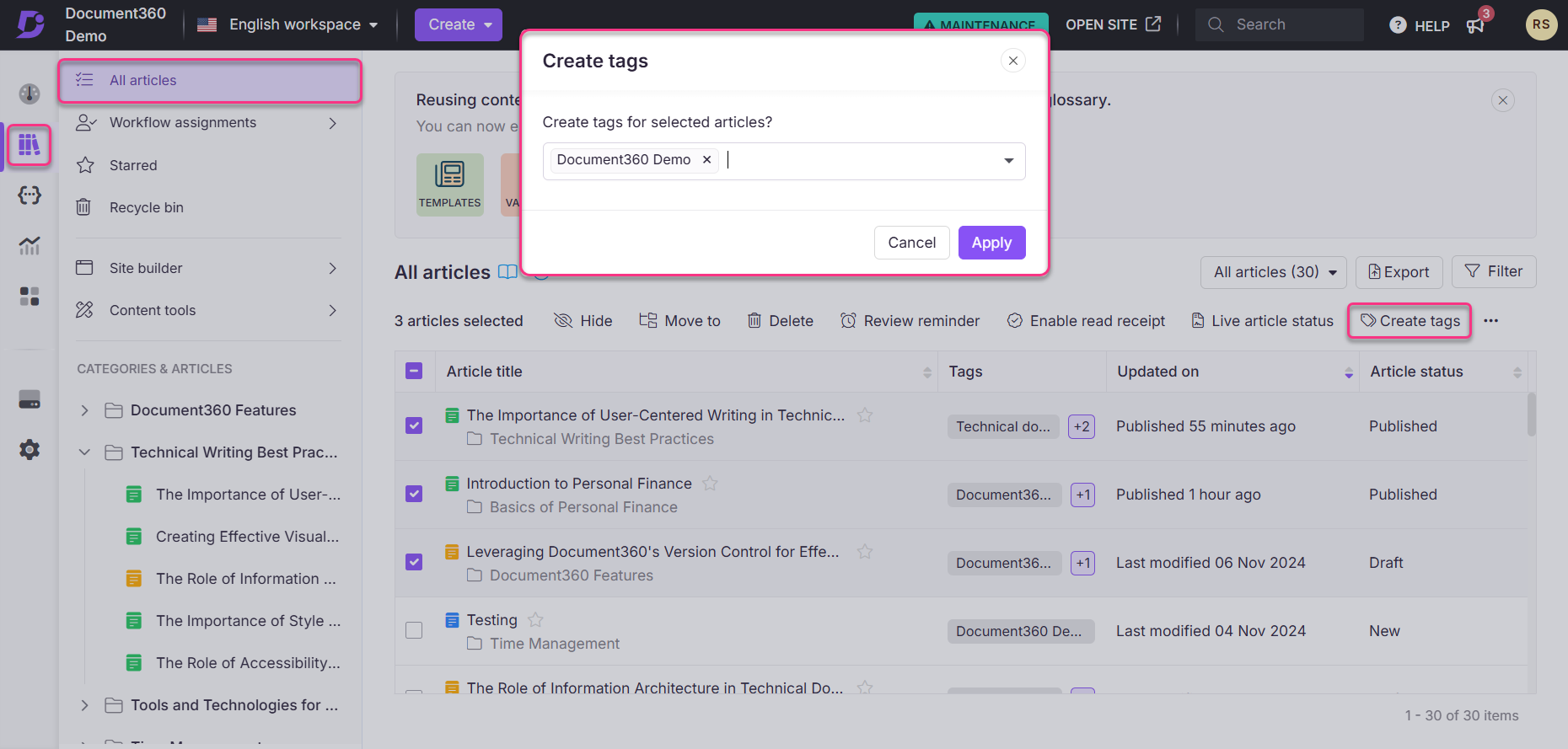Expand the Tools and Technologies category
1568x749 pixels.
click(84, 705)
